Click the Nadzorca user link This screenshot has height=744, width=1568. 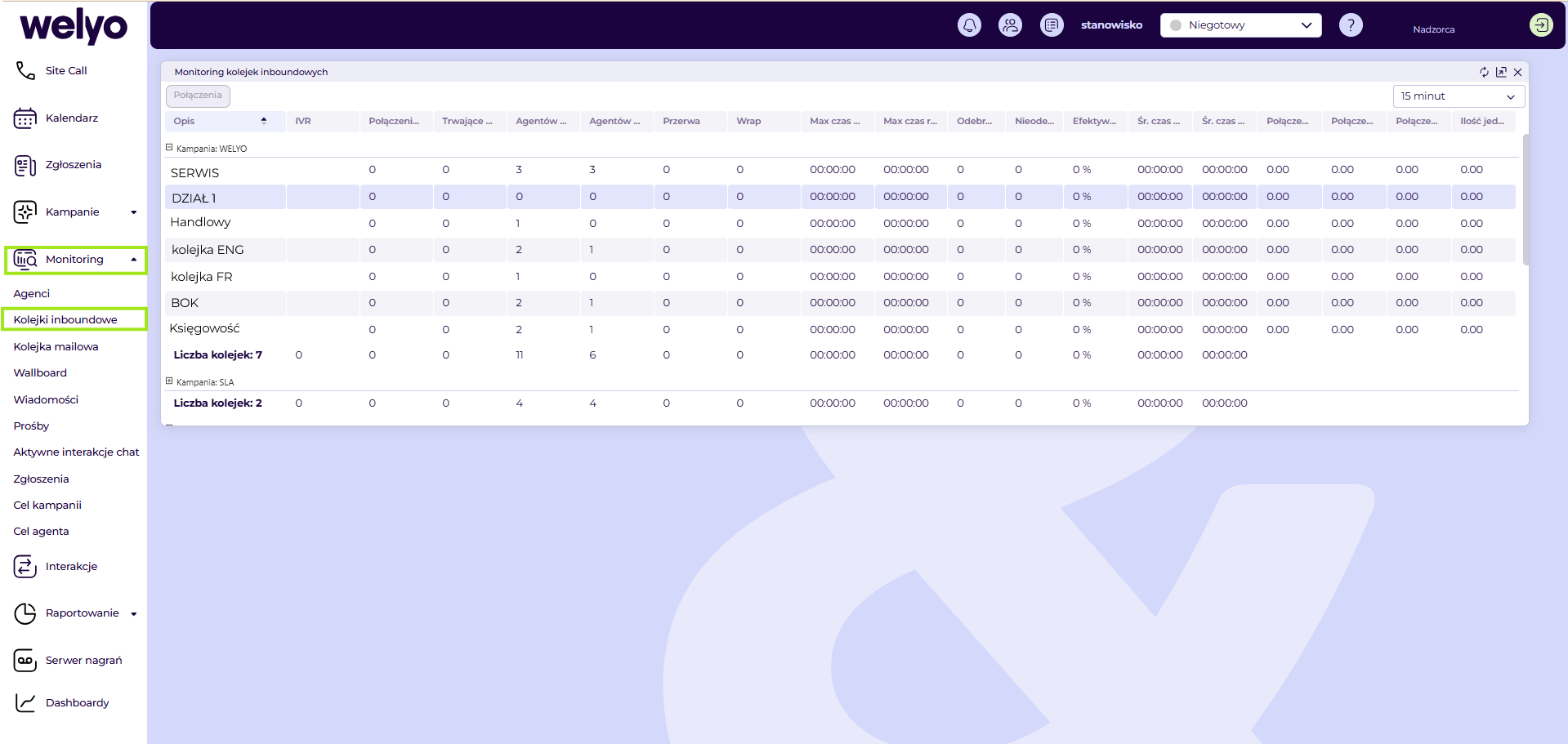(x=1433, y=29)
